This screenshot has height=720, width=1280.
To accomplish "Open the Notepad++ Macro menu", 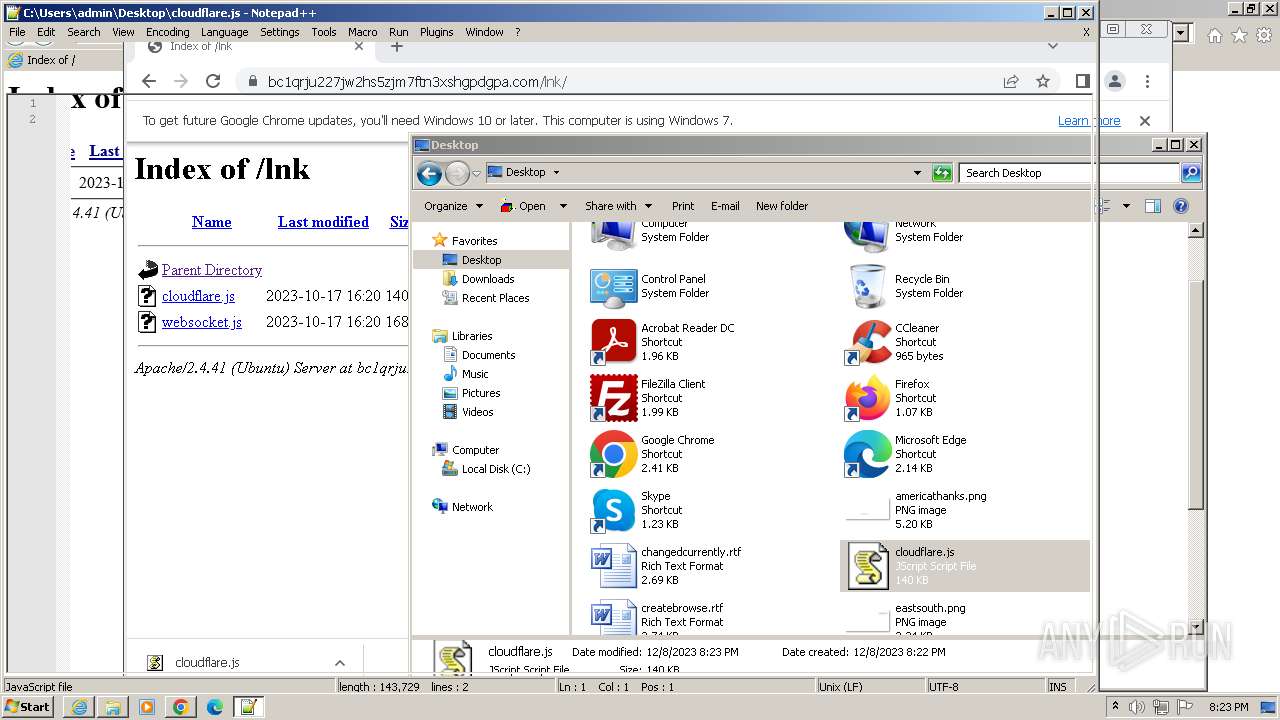I will pos(362,32).
